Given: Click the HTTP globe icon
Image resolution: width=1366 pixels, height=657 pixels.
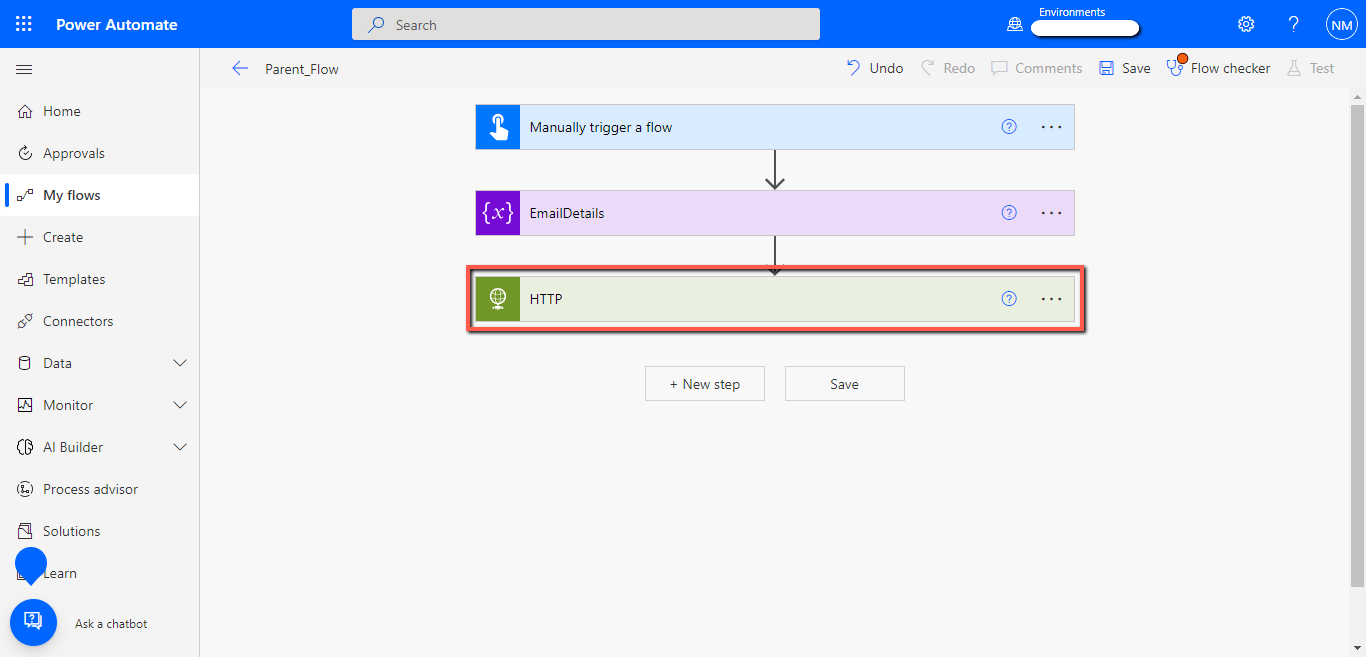Looking at the screenshot, I should pyautogui.click(x=498, y=298).
